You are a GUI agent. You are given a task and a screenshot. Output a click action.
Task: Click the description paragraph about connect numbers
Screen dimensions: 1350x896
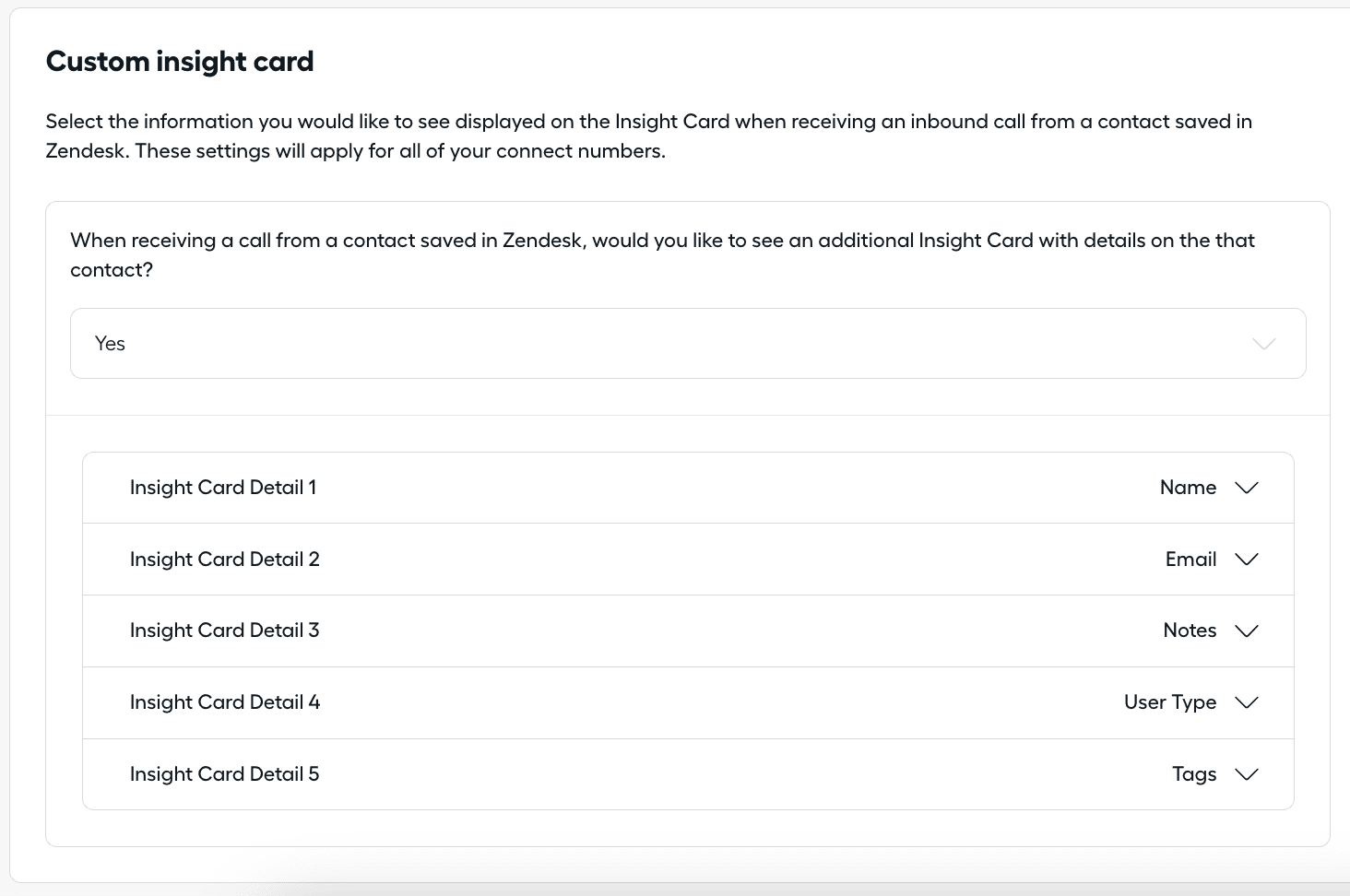click(648, 136)
